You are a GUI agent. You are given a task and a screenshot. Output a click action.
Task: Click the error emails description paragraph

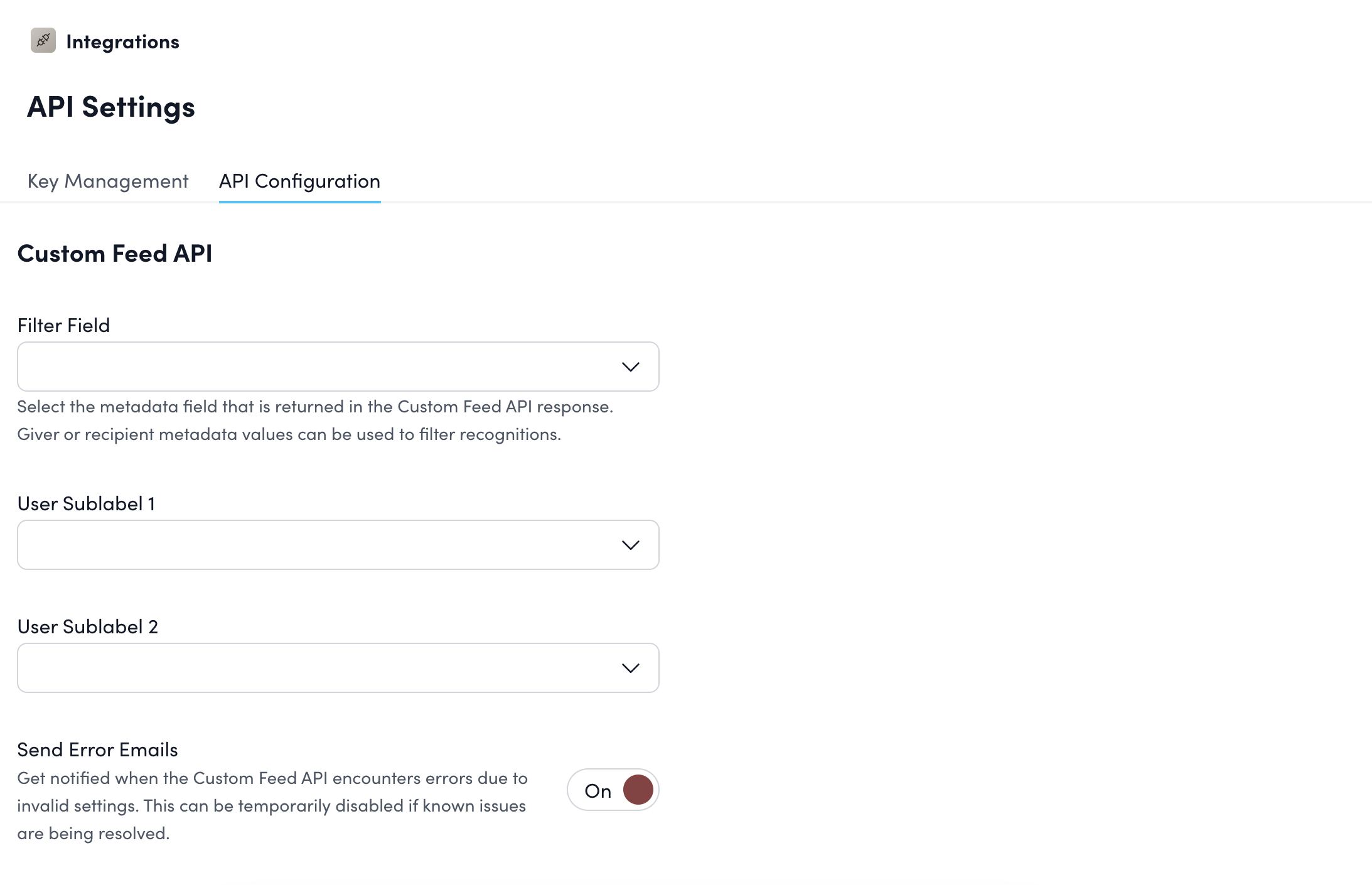(272, 806)
